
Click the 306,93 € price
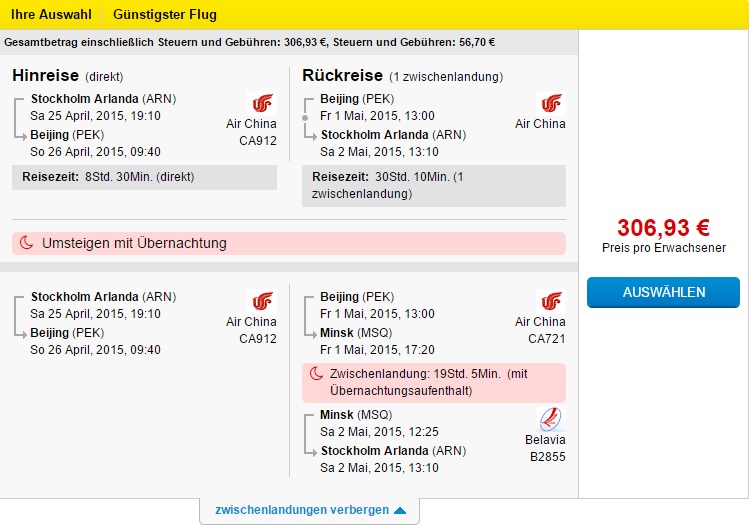[663, 228]
